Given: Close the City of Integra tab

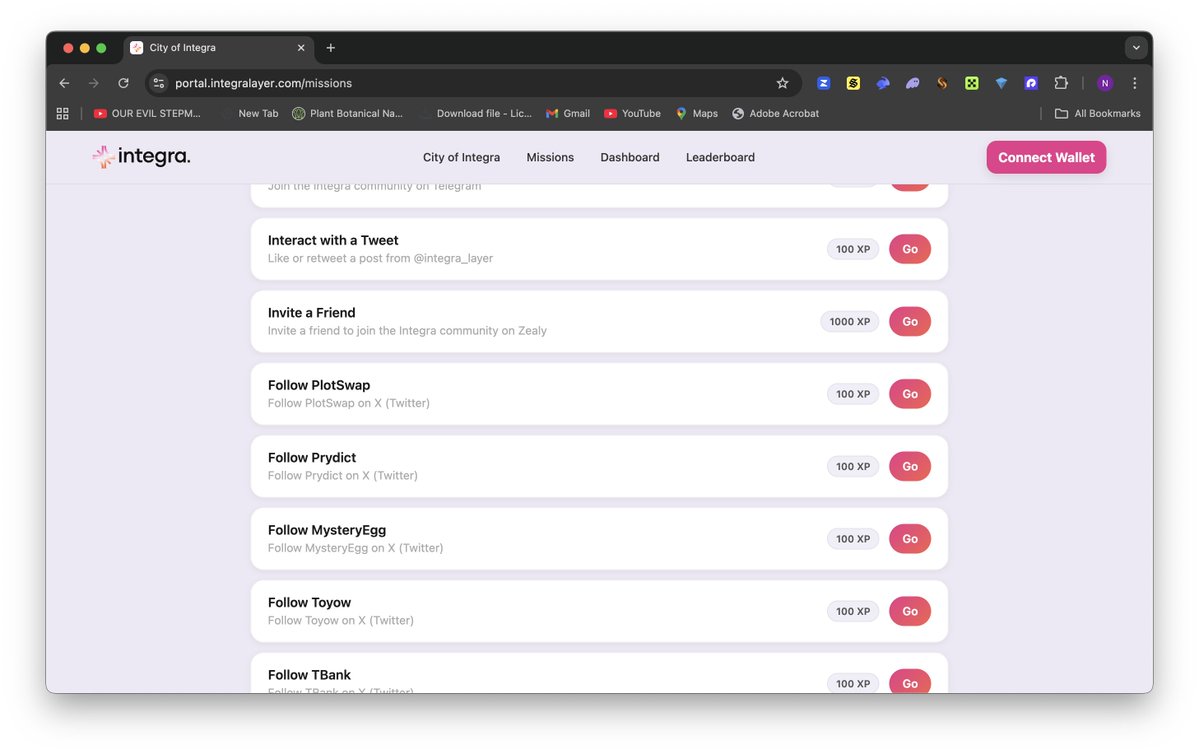Looking at the screenshot, I should click(x=301, y=47).
